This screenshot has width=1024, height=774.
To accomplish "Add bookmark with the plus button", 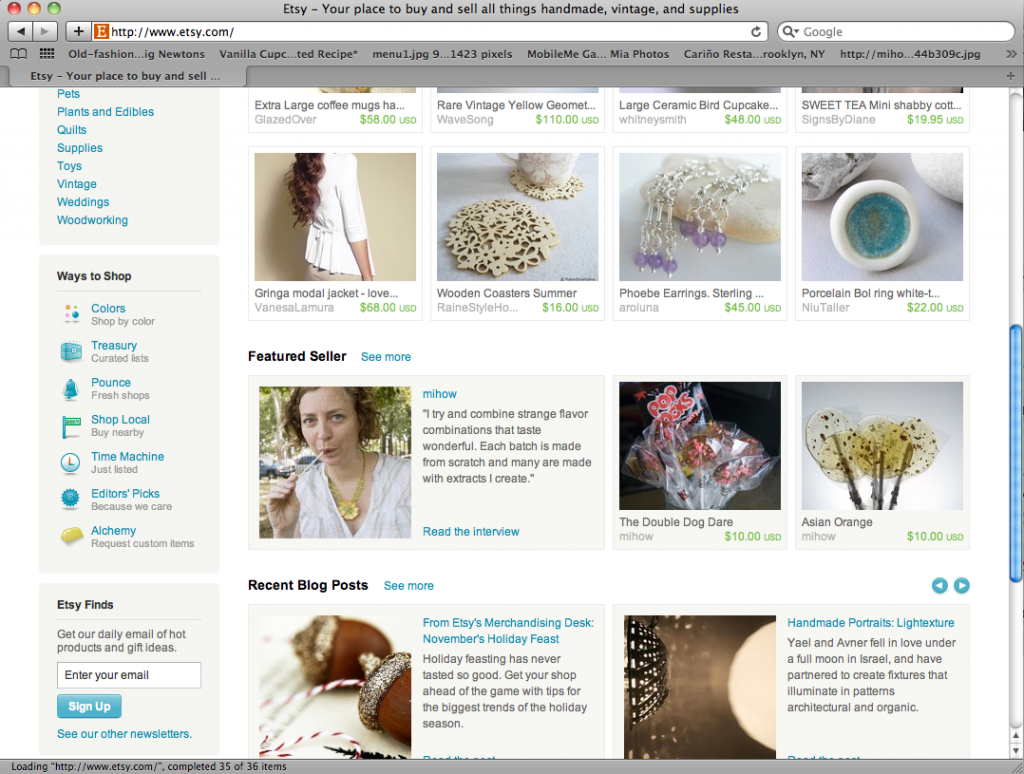I will tap(78, 31).
